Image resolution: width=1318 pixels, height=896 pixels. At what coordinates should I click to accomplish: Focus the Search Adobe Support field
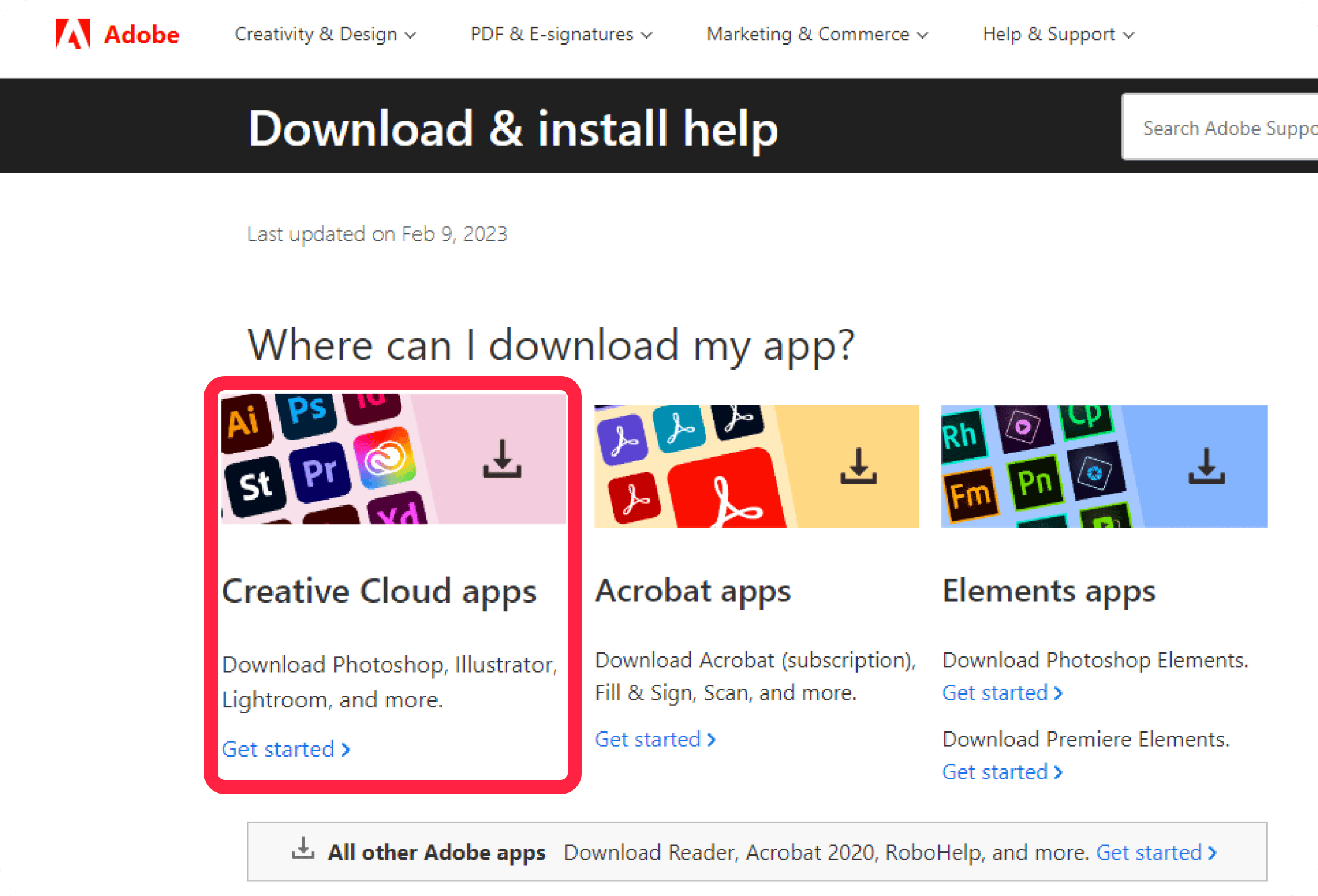(1220, 127)
